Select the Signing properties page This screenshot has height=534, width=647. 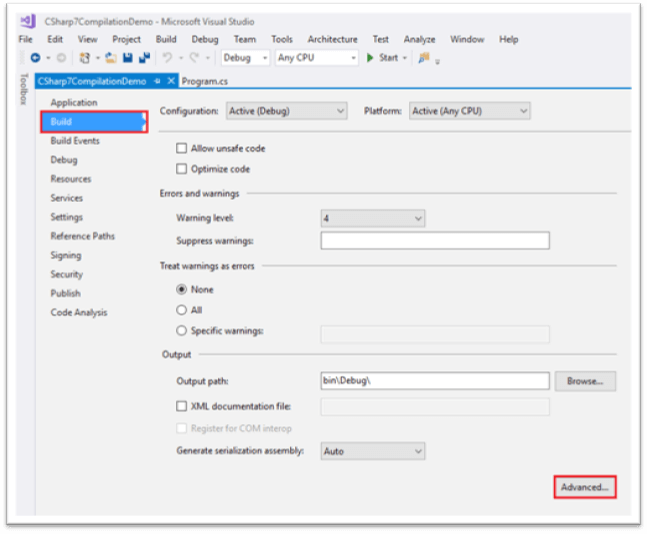(x=66, y=255)
